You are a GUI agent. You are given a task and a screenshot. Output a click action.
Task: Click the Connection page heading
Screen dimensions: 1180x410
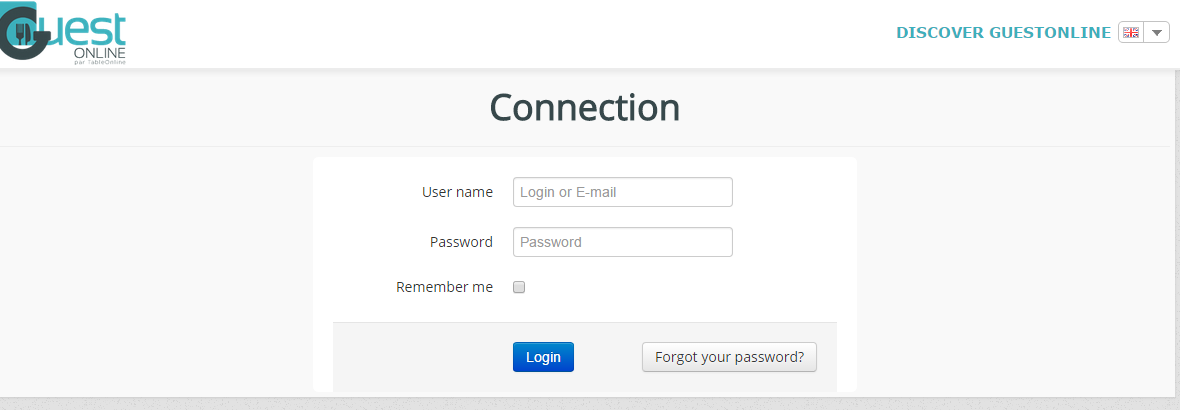(x=584, y=107)
